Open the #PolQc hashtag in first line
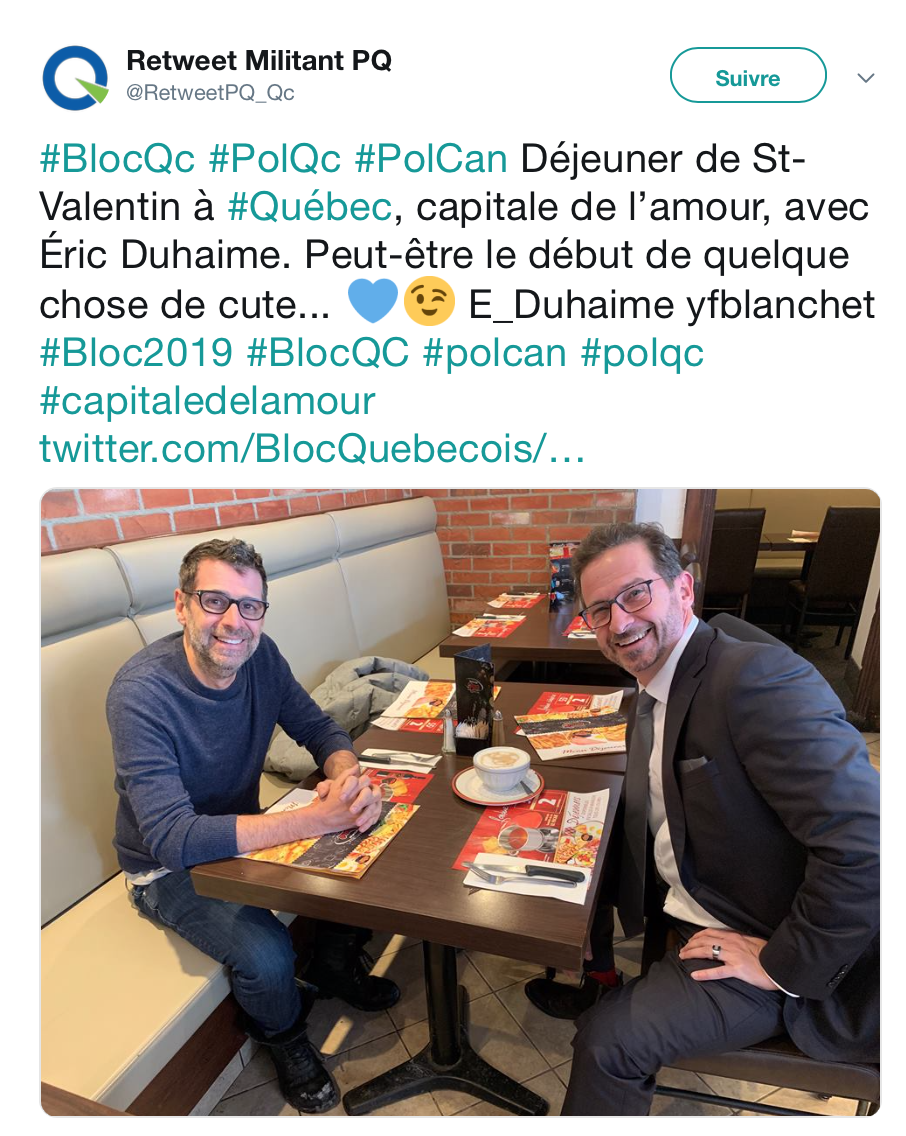 tap(274, 159)
